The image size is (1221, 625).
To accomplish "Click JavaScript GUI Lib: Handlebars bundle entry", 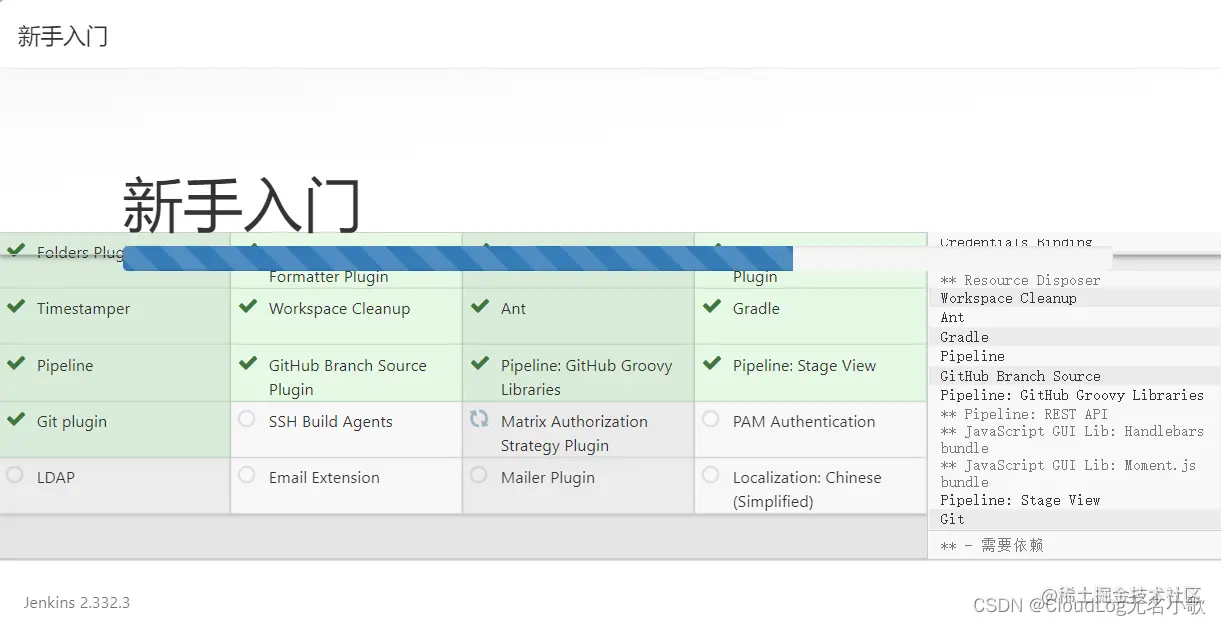I will point(1072,440).
